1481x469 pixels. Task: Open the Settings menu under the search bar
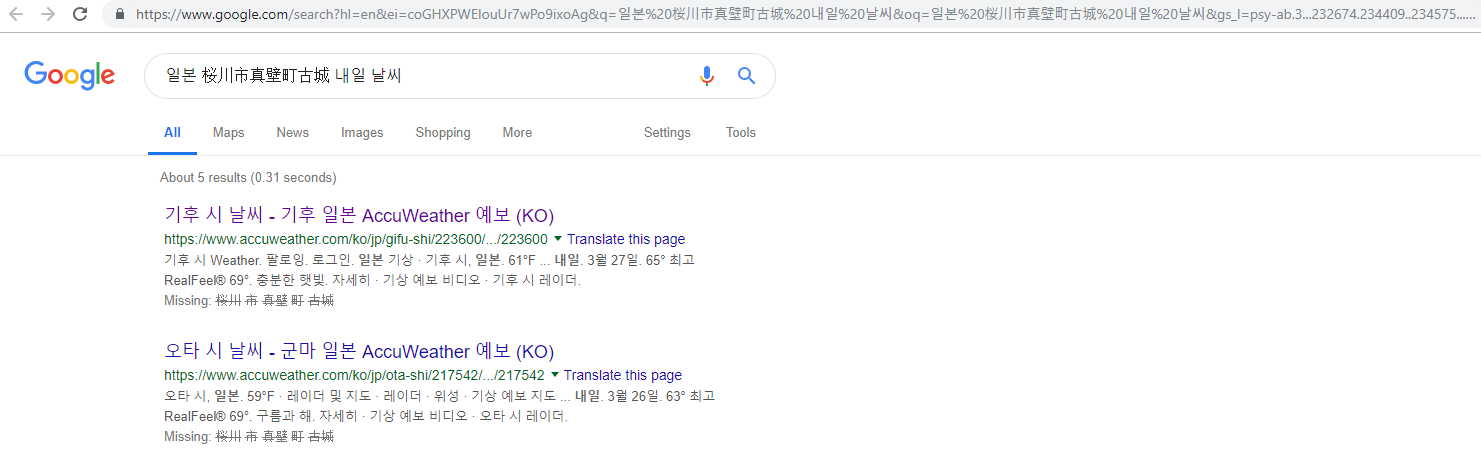click(667, 133)
